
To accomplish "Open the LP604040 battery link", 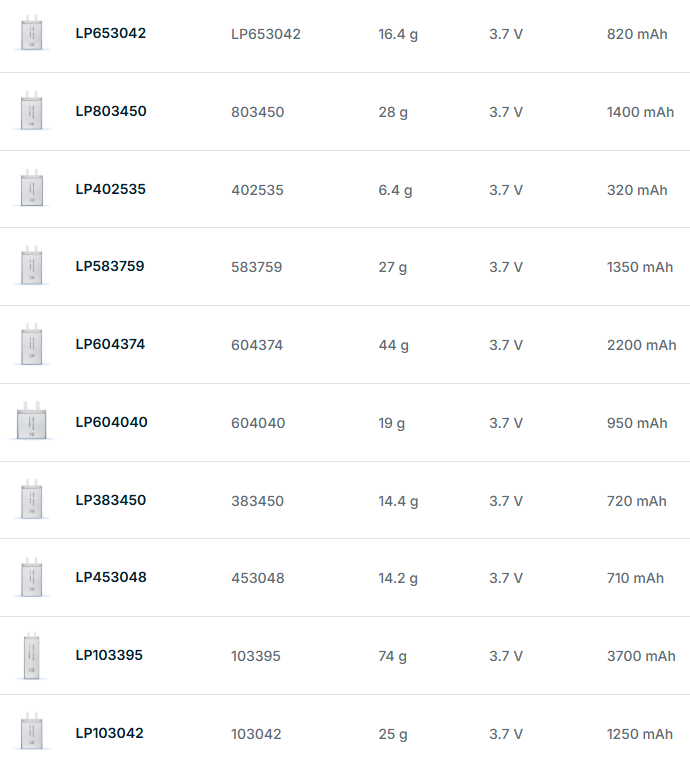I will [111, 422].
